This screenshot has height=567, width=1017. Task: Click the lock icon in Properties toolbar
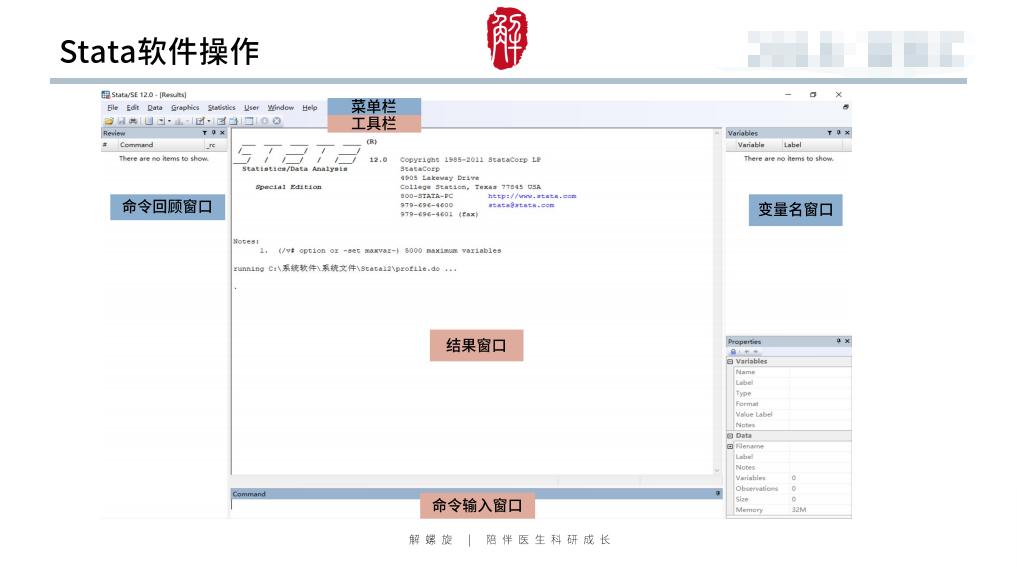point(733,352)
